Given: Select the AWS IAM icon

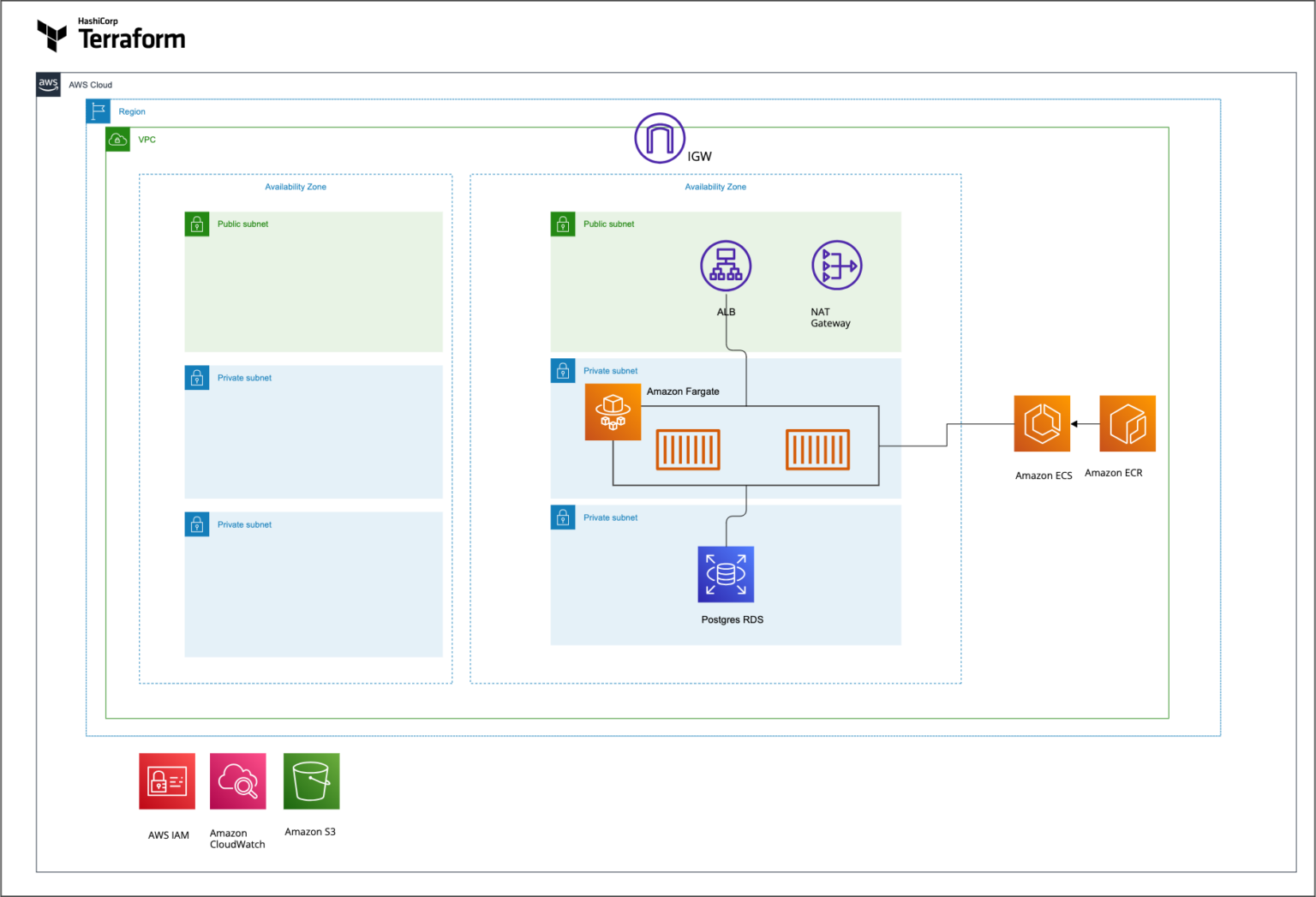Looking at the screenshot, I should [166, 780].
